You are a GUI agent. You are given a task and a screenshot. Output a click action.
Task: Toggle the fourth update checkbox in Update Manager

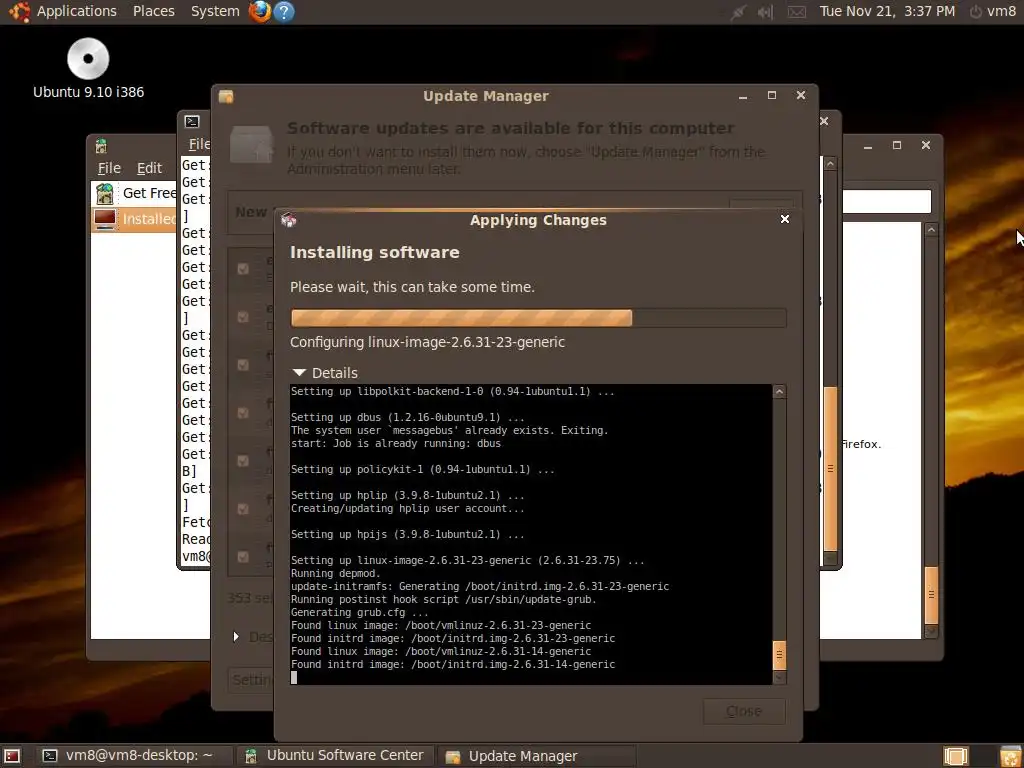pos(243,413)
